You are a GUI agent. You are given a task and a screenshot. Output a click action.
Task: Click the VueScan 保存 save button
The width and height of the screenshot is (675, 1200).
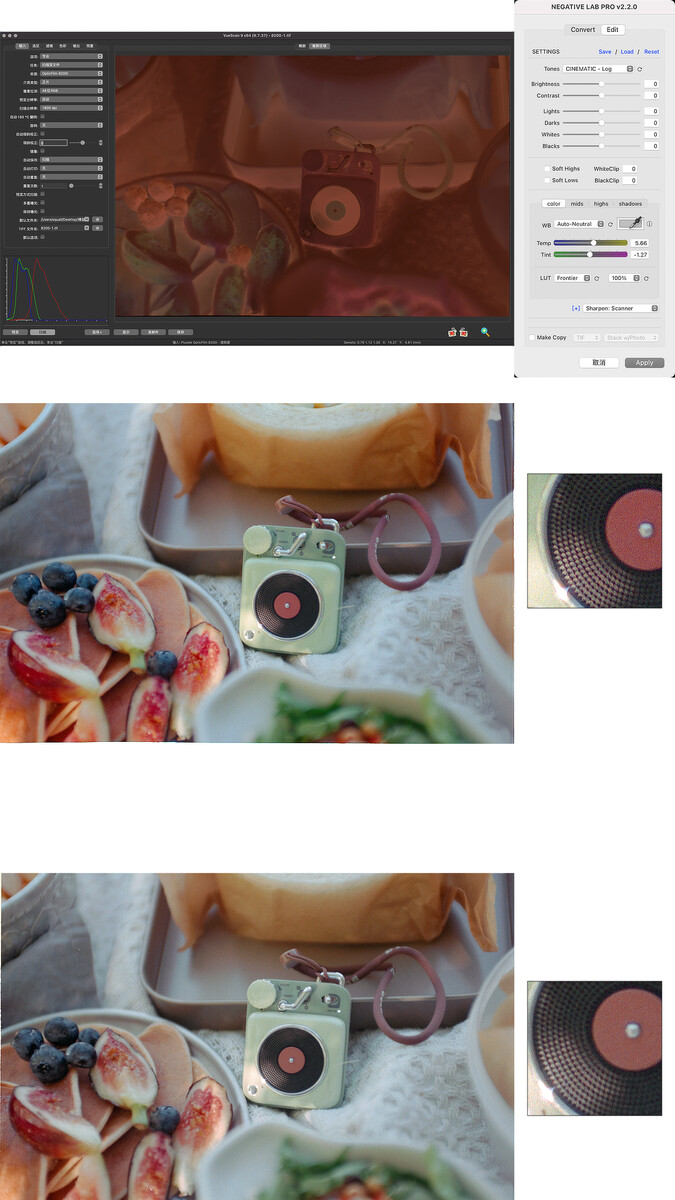[180, 331]
